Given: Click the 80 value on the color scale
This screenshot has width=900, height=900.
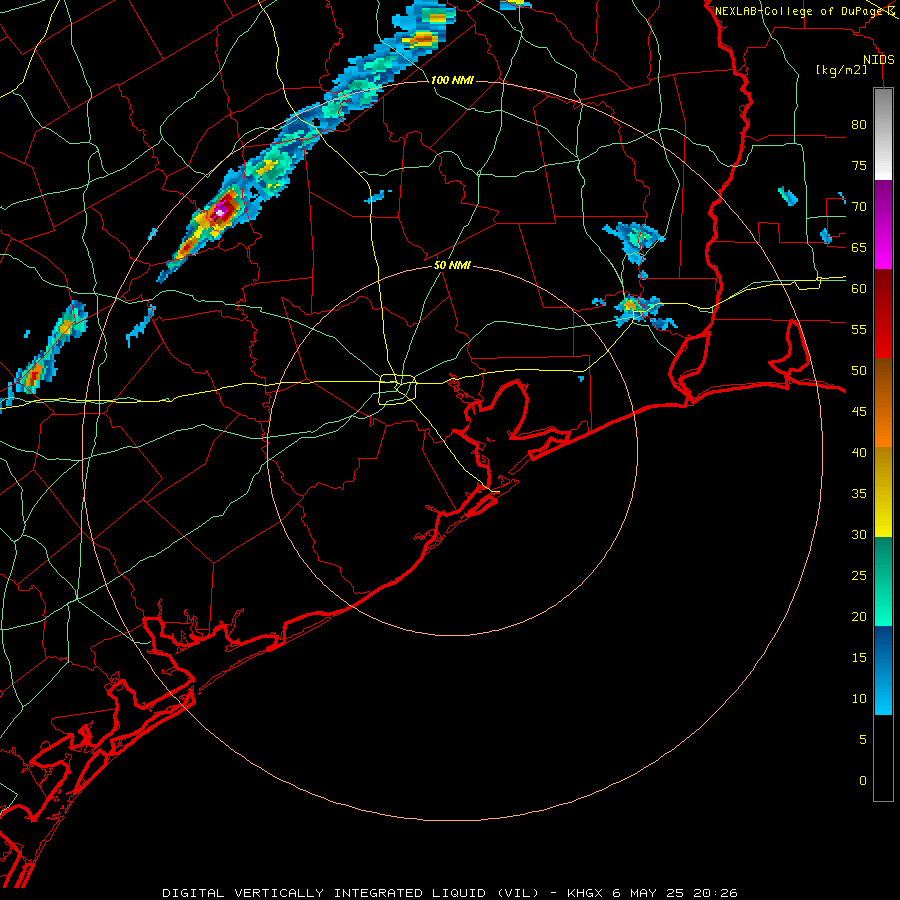Looking at the screenshot, I should (x=859, y=125).
